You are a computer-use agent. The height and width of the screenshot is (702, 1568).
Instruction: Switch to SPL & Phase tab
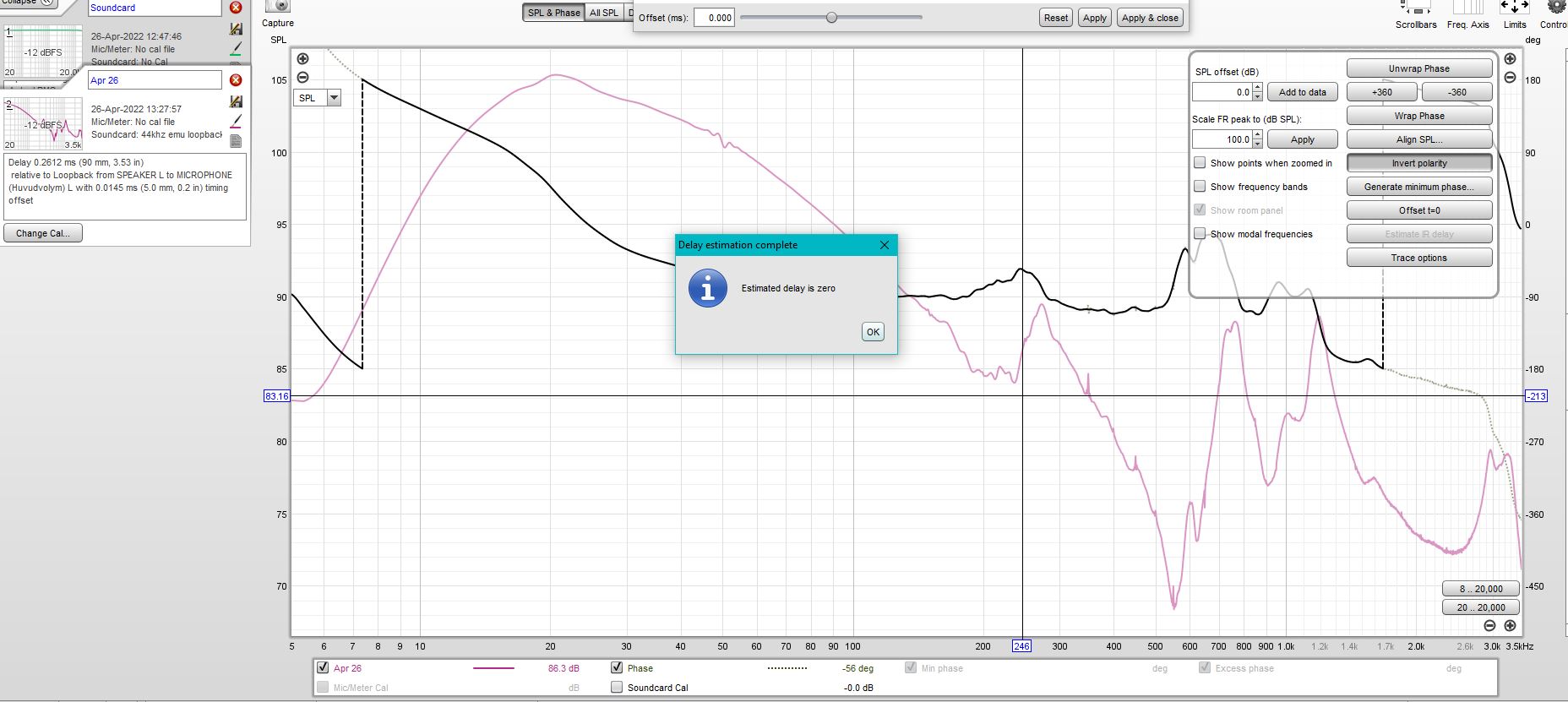coord(553,13)
